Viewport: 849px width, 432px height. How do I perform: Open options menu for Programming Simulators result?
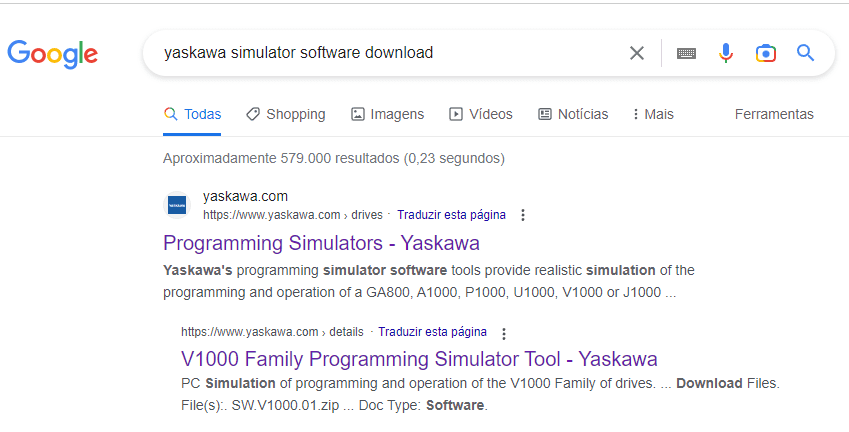(x=523, y=215)
